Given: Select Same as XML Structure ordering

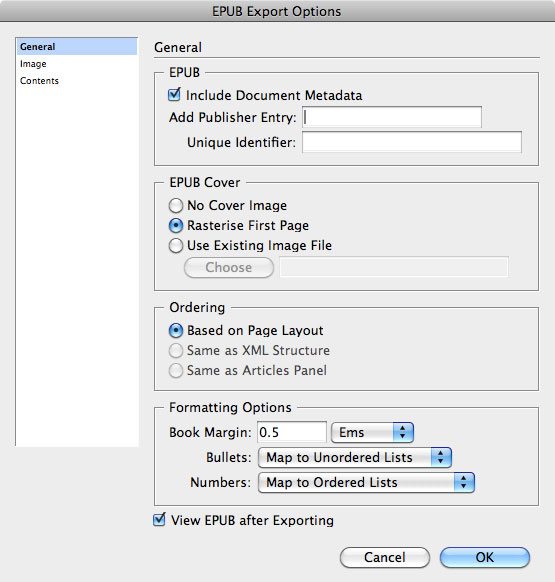Looking at the screenshot, I should coord(176,350).
